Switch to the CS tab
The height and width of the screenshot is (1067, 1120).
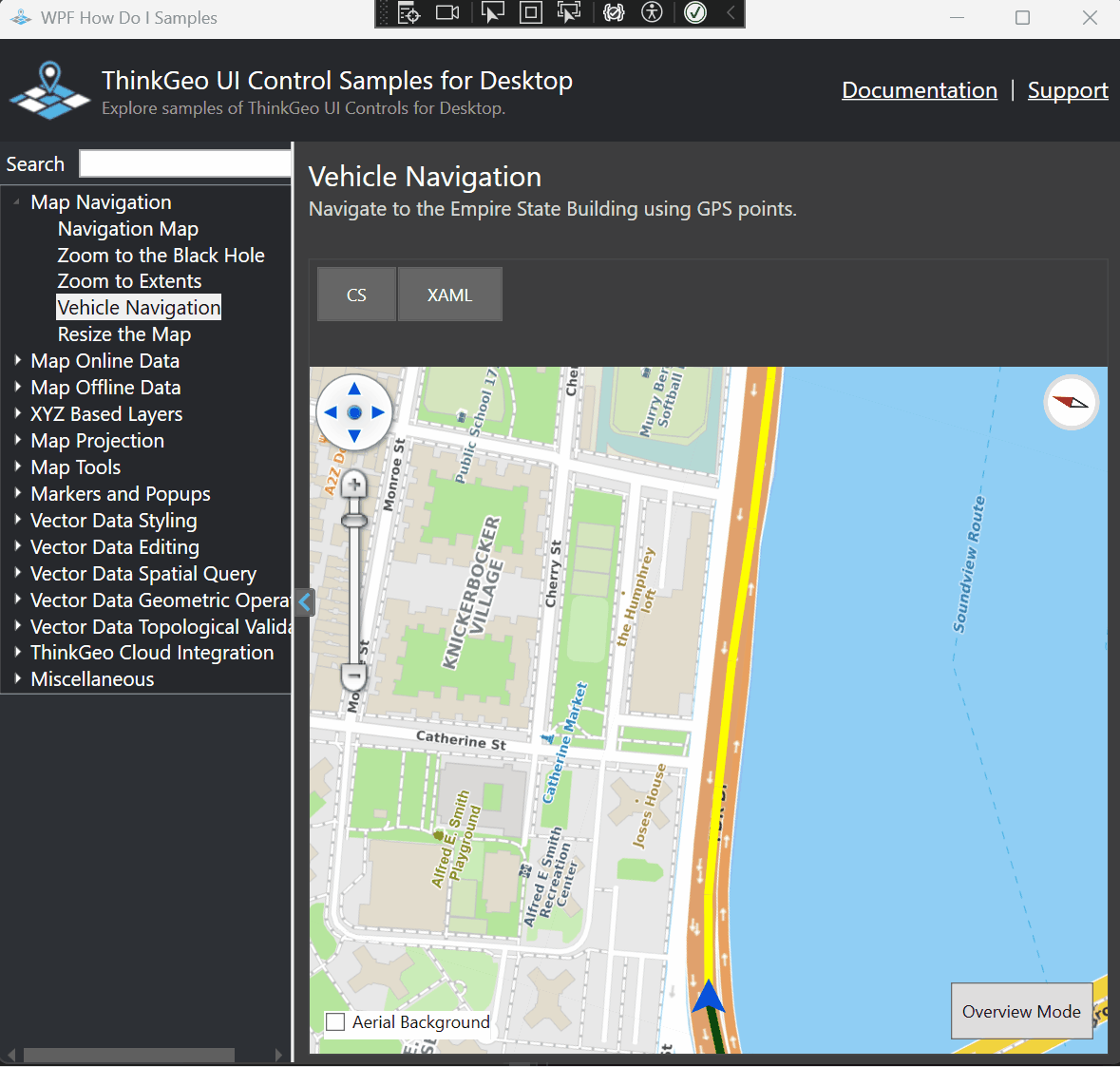(x=356, y=295)
